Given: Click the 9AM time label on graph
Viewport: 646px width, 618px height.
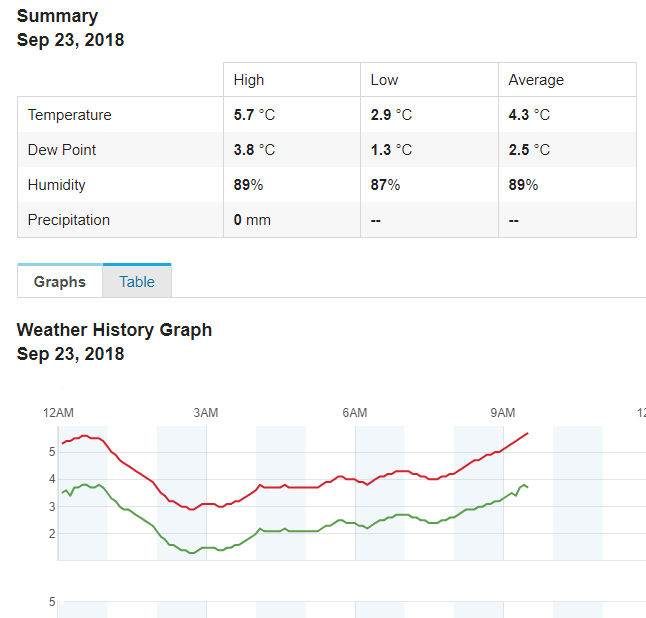Looking at the screenshot, I should tap(503, 413).
